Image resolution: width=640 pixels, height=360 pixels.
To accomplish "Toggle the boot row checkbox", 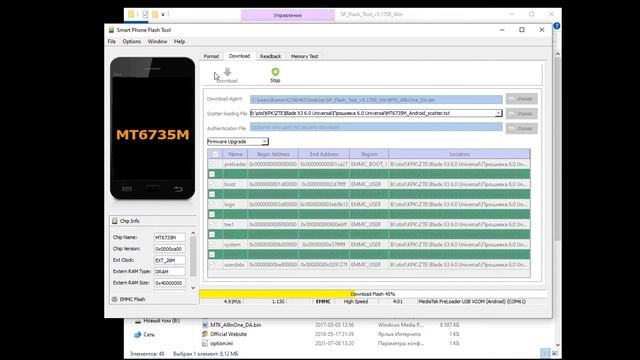I will click(x=212, y=184).
